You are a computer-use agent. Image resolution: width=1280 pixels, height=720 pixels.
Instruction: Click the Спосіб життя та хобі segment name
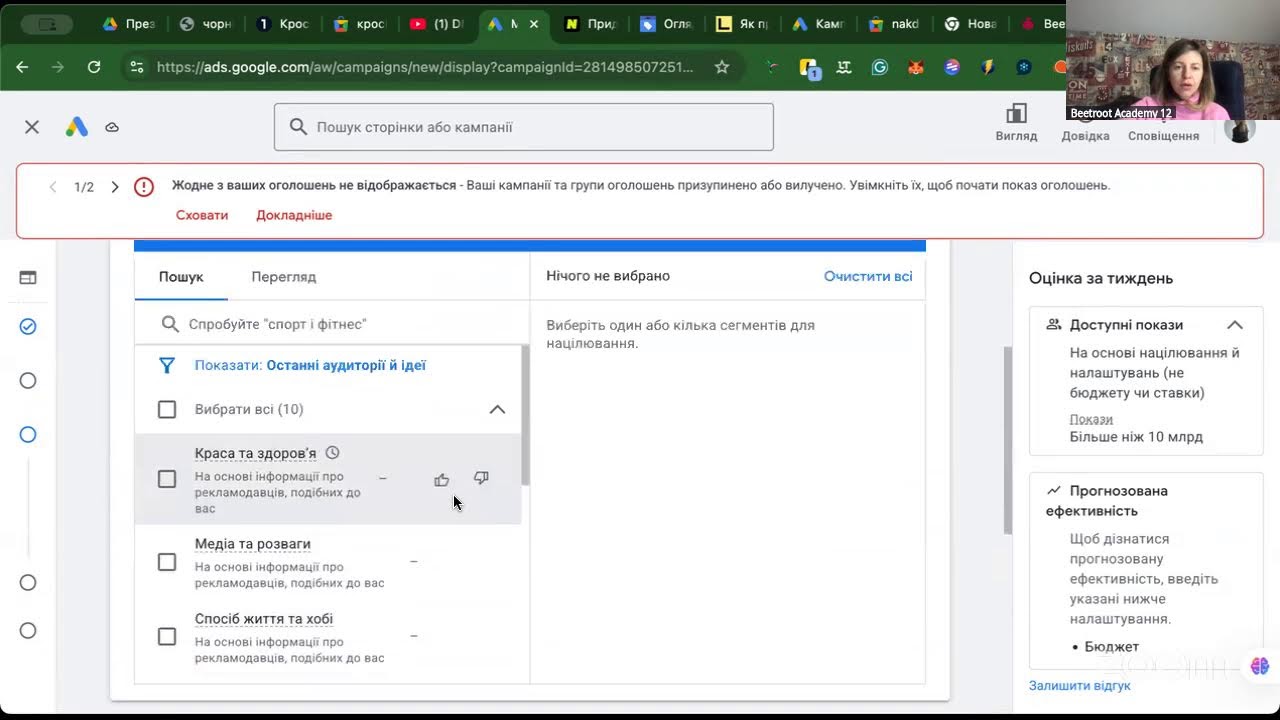[x=264, y=619]
